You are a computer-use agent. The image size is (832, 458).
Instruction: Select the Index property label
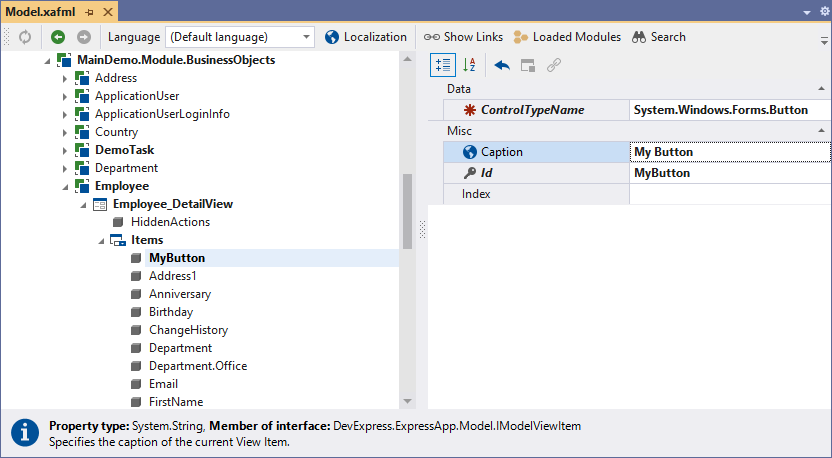click(x=476, y=194)
